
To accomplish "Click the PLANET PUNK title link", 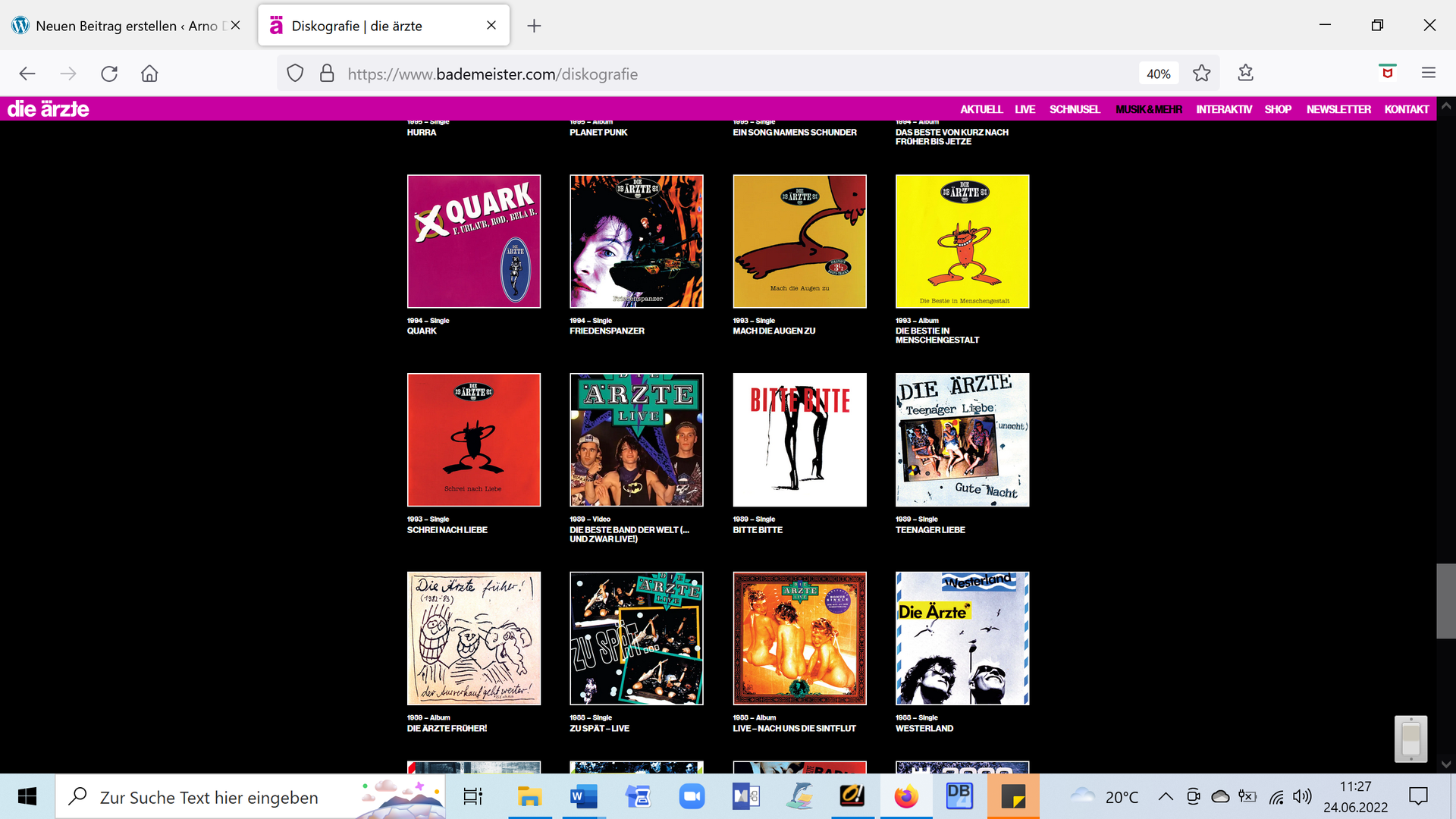I will (x=598, y=132).
